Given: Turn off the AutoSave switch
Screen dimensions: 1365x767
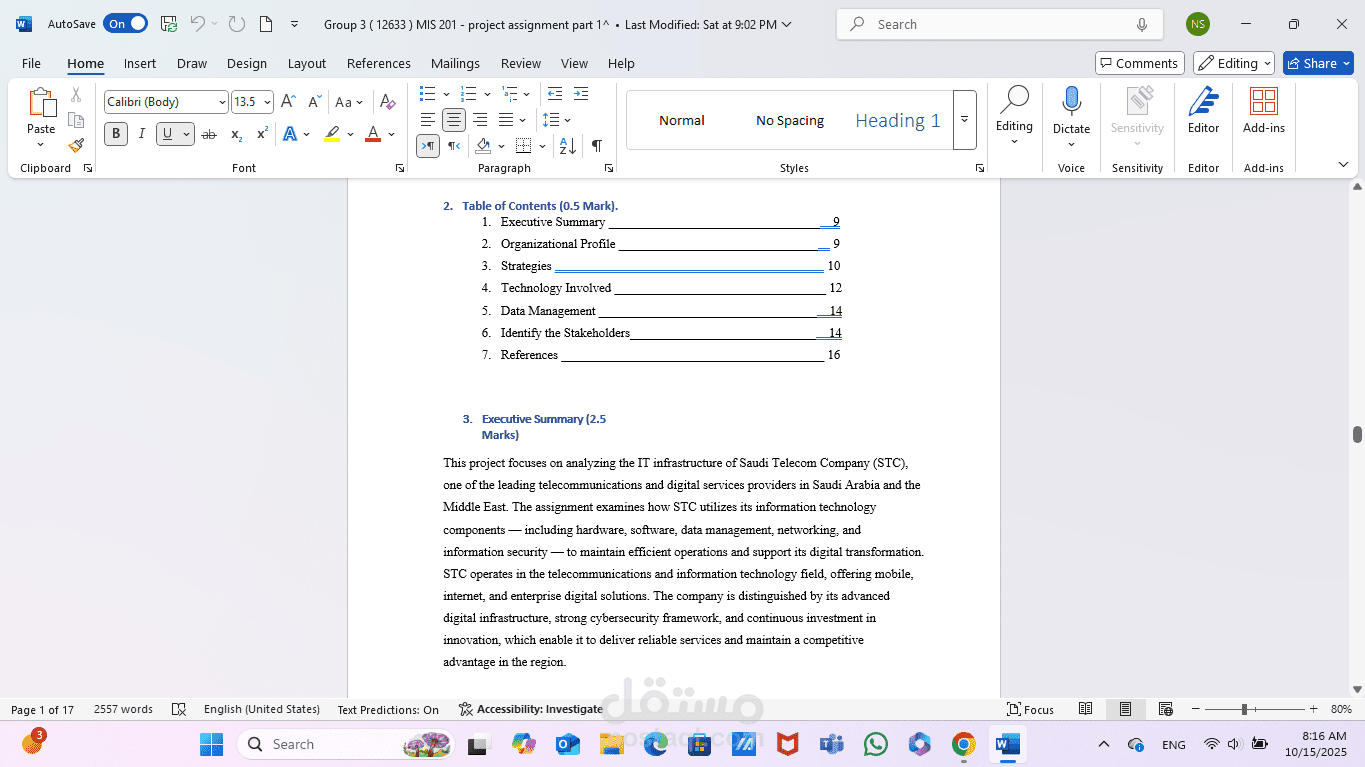Looking at the screenshot, I should coord(125,24).
